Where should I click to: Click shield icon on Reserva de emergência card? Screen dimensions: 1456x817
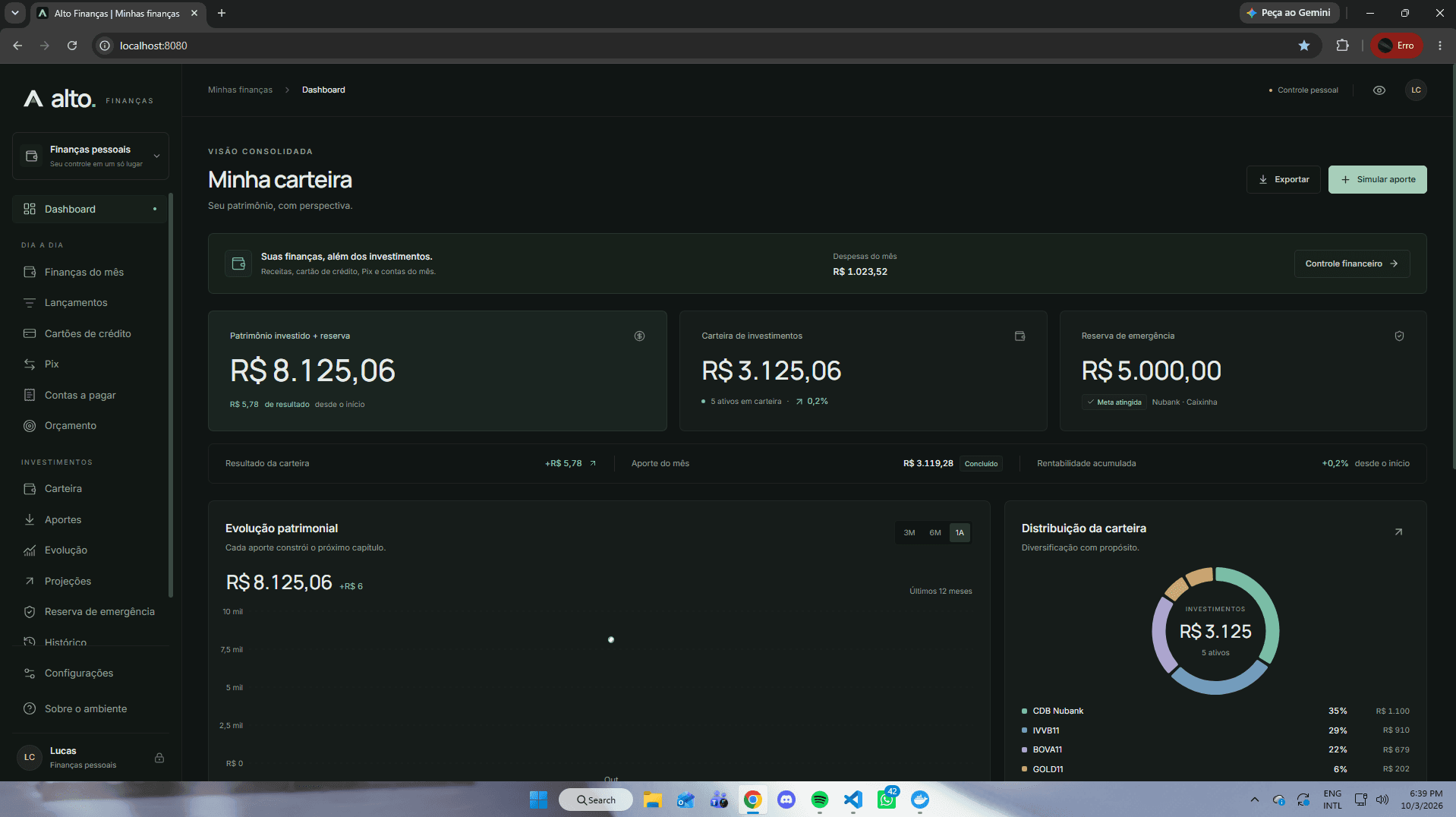tap(1399, 336)
